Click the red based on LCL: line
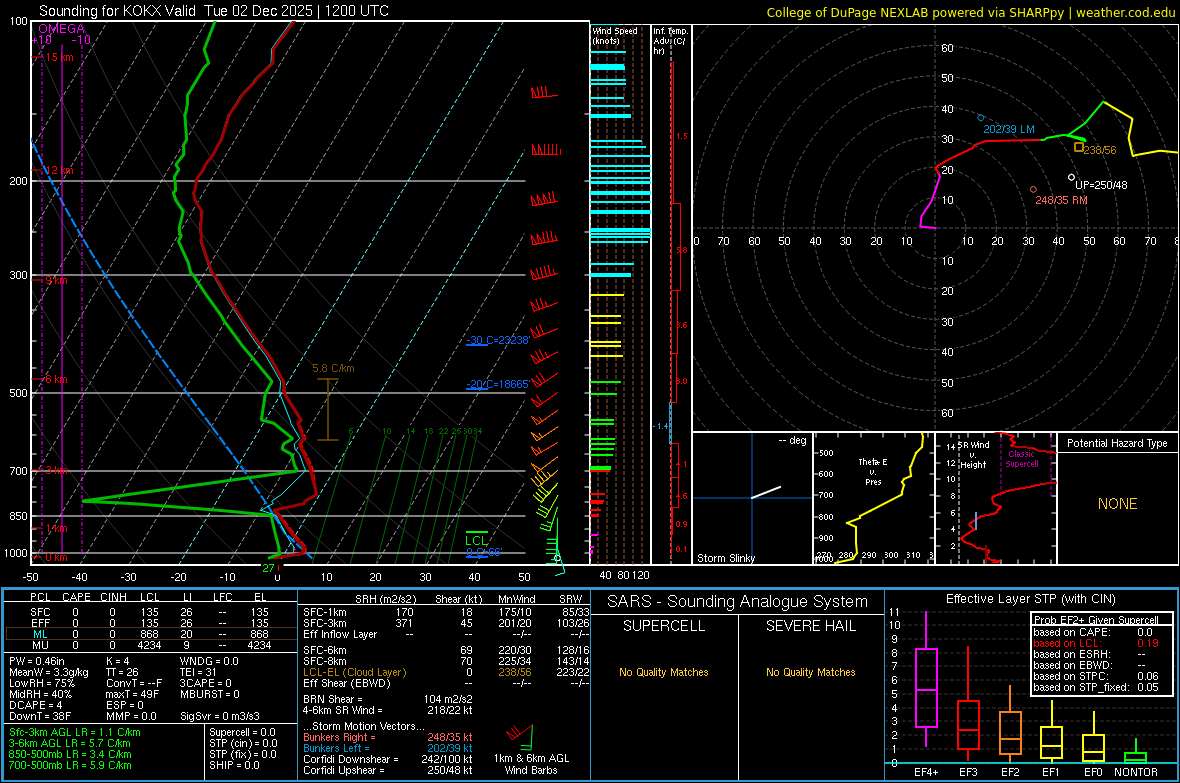Screen dimensions: 1180x783 click(1096, 643)
